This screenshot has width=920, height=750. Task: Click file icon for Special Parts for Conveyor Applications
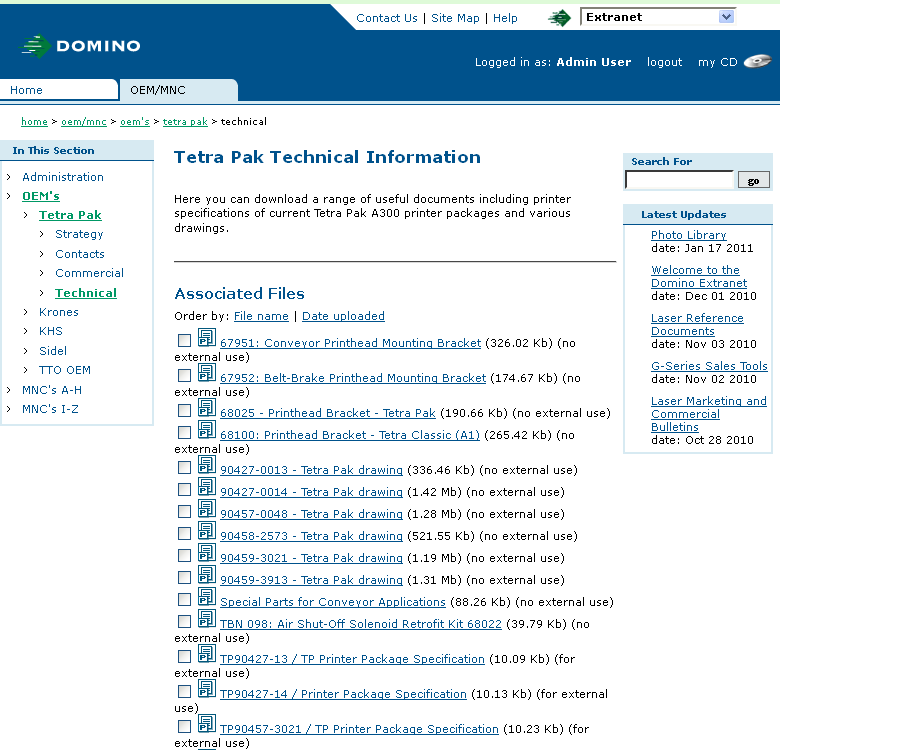coord(206,597)
